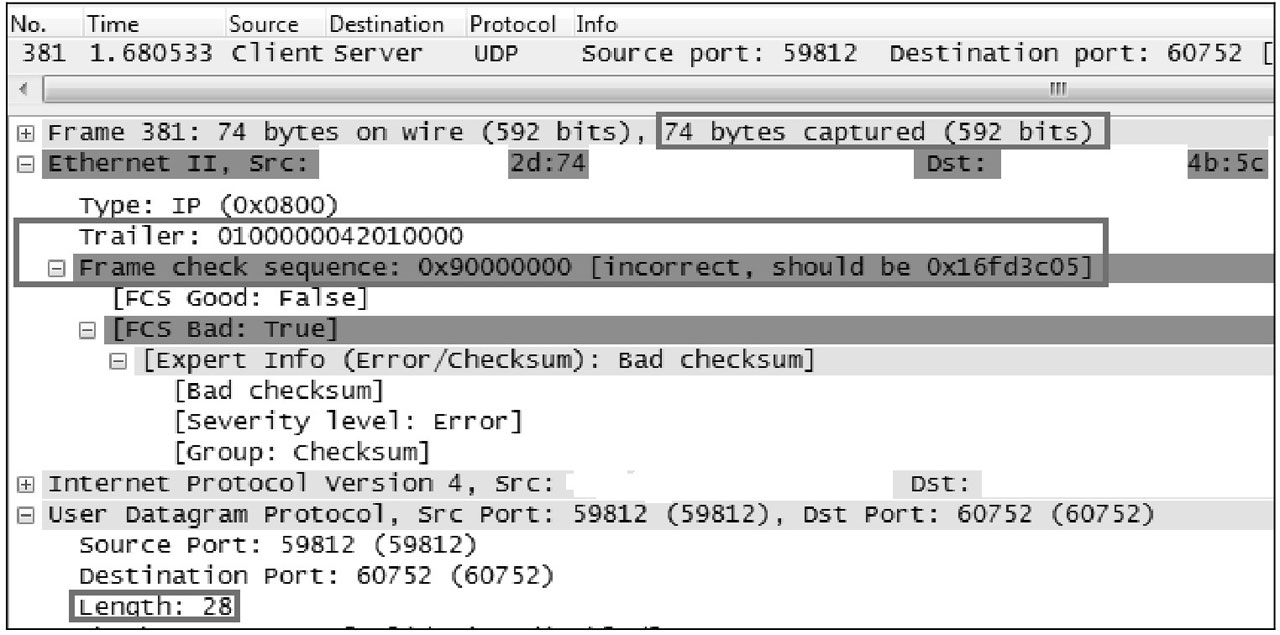Select the Trailer: 010000042010000 line
1280x635 pixels.
(271, 237)
